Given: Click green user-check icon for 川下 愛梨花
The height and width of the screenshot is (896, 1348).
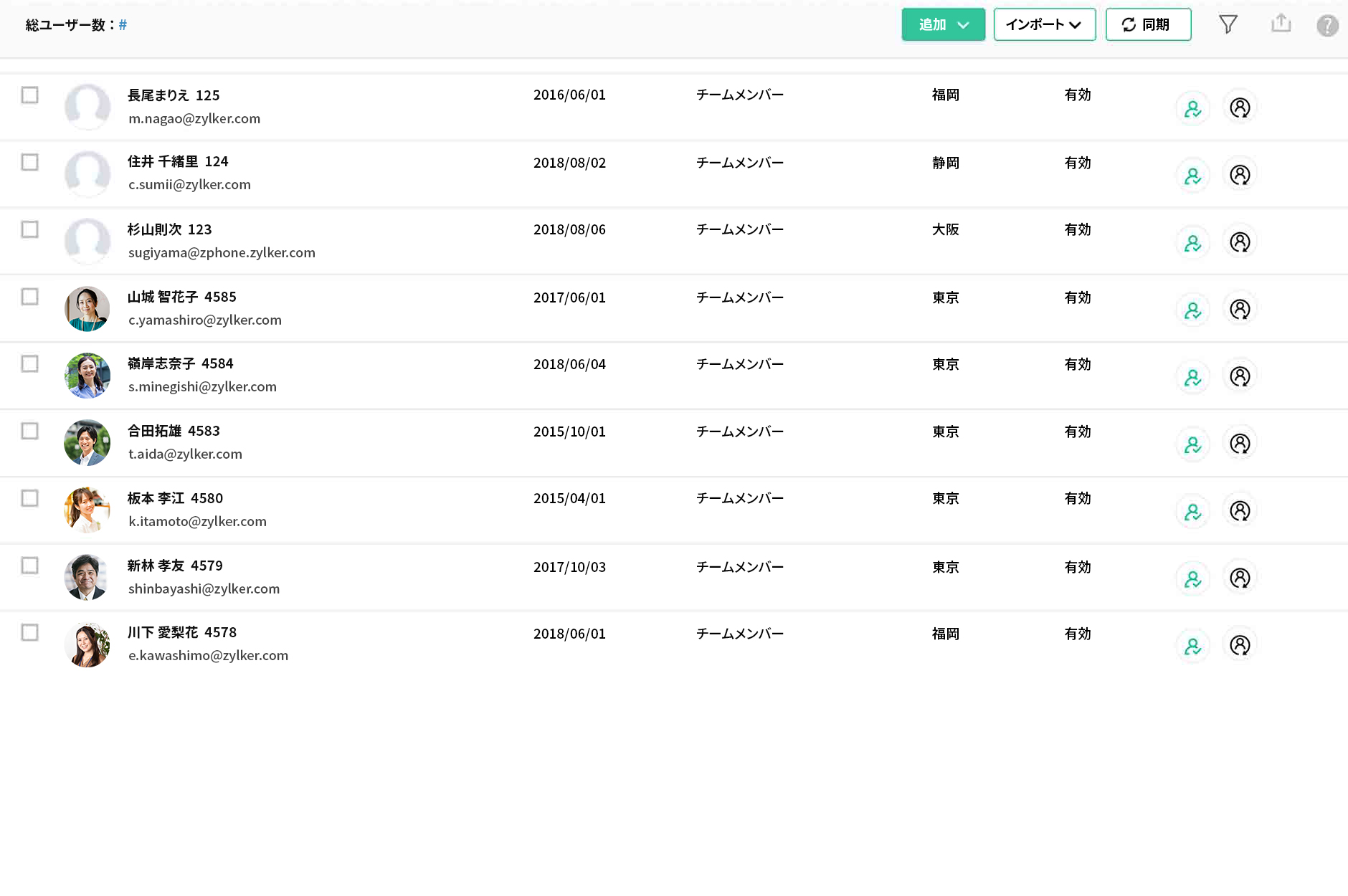Looking at the screenshot, I should [x=1192, y=646].
